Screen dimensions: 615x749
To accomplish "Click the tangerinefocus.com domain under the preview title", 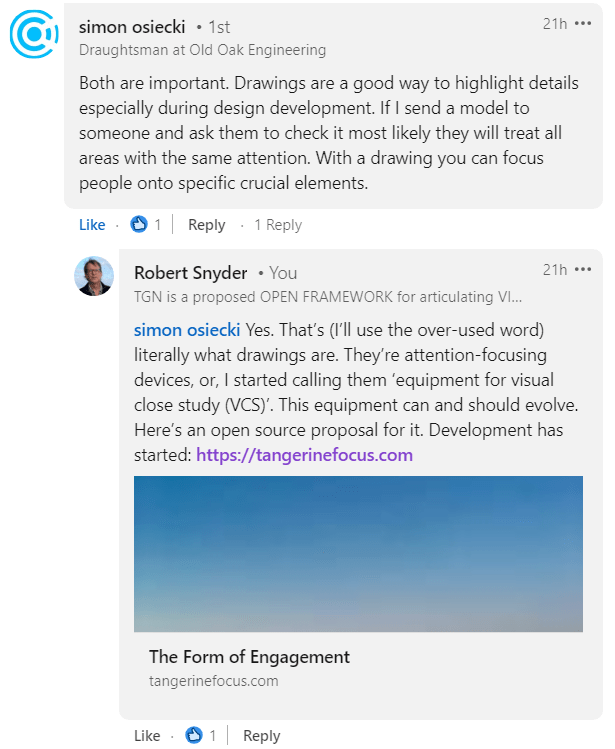I will pyautogui.click(x=213, y=681).
